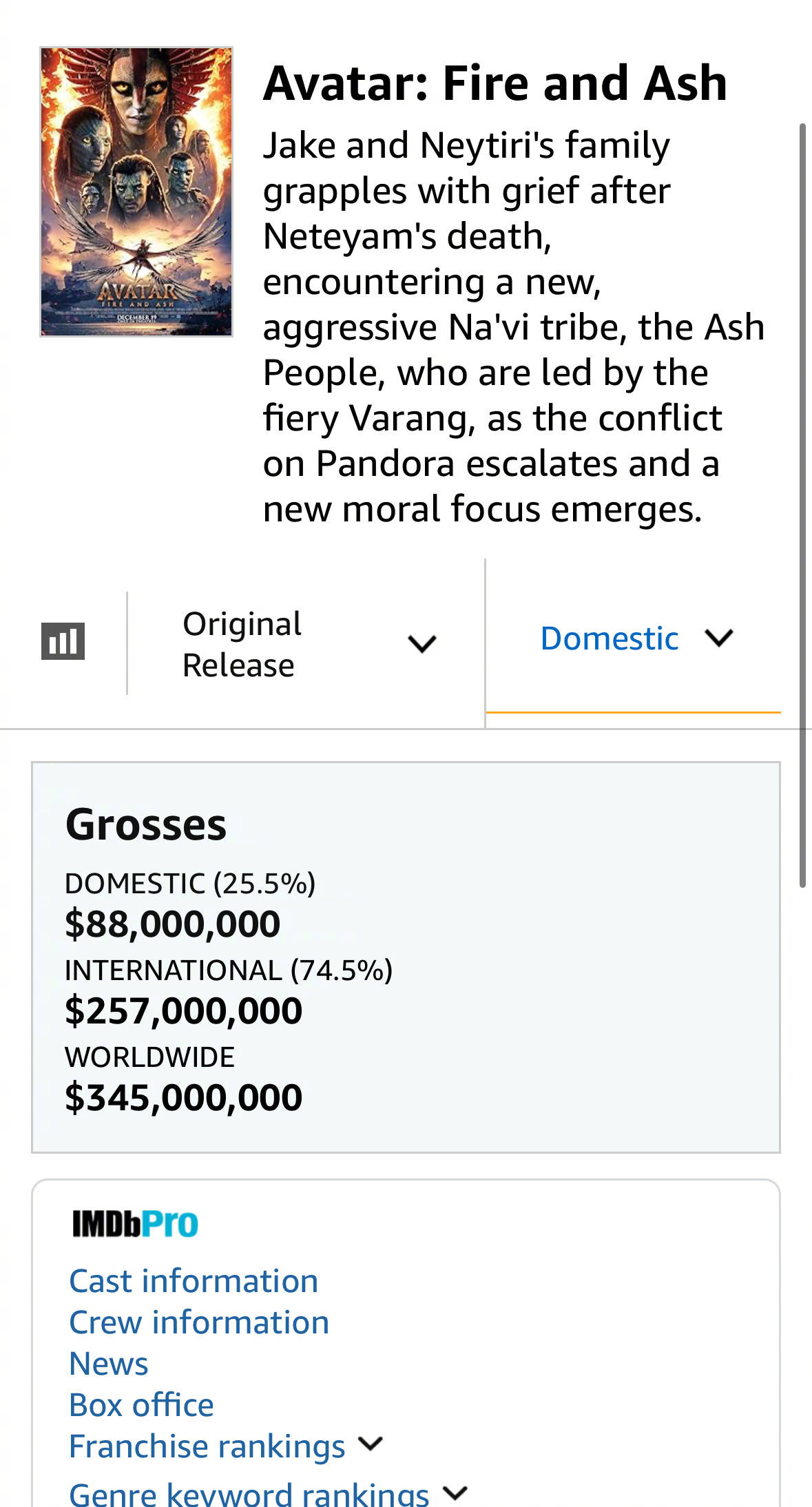Click the IMDbPro logo
Screen dimensions: 812x1507
coord(135,1224)
